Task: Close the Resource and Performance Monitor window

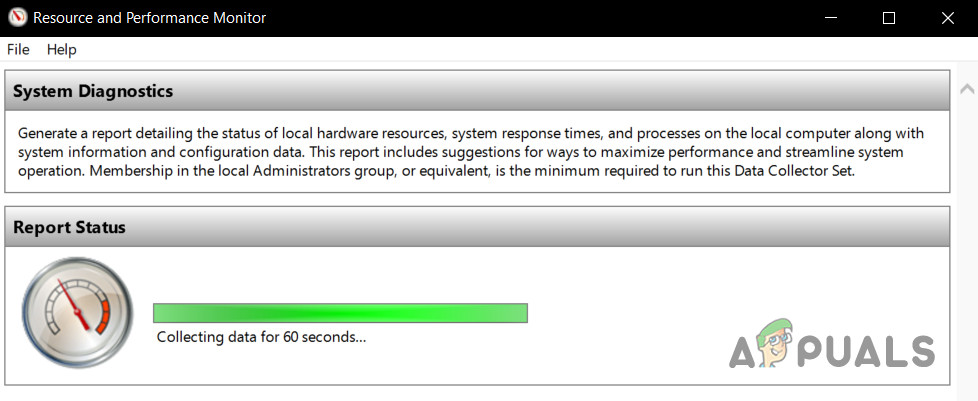Action: coord(945,18)
